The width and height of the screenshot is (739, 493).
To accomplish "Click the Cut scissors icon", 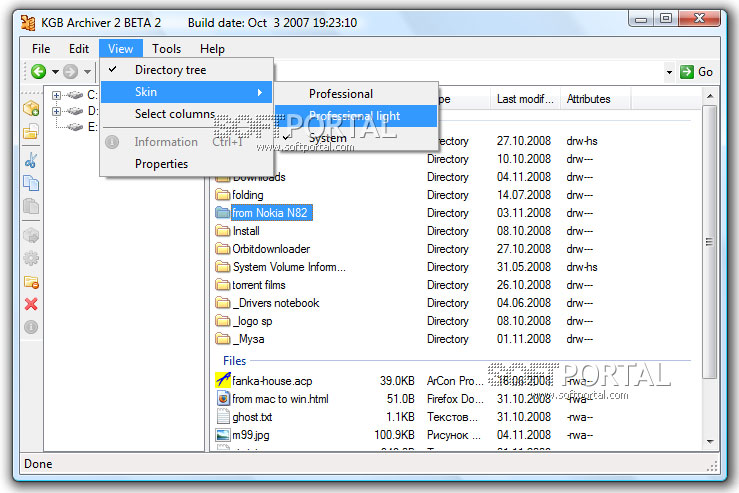I will tap(31, 161).
